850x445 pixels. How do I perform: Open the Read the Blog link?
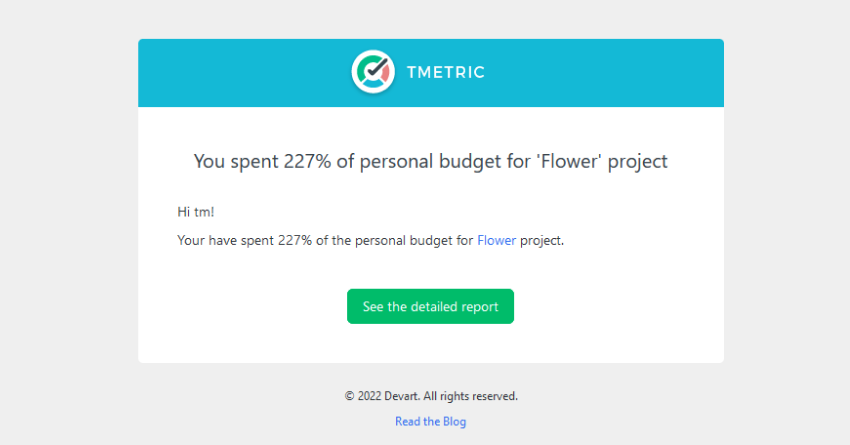point(430,421)
